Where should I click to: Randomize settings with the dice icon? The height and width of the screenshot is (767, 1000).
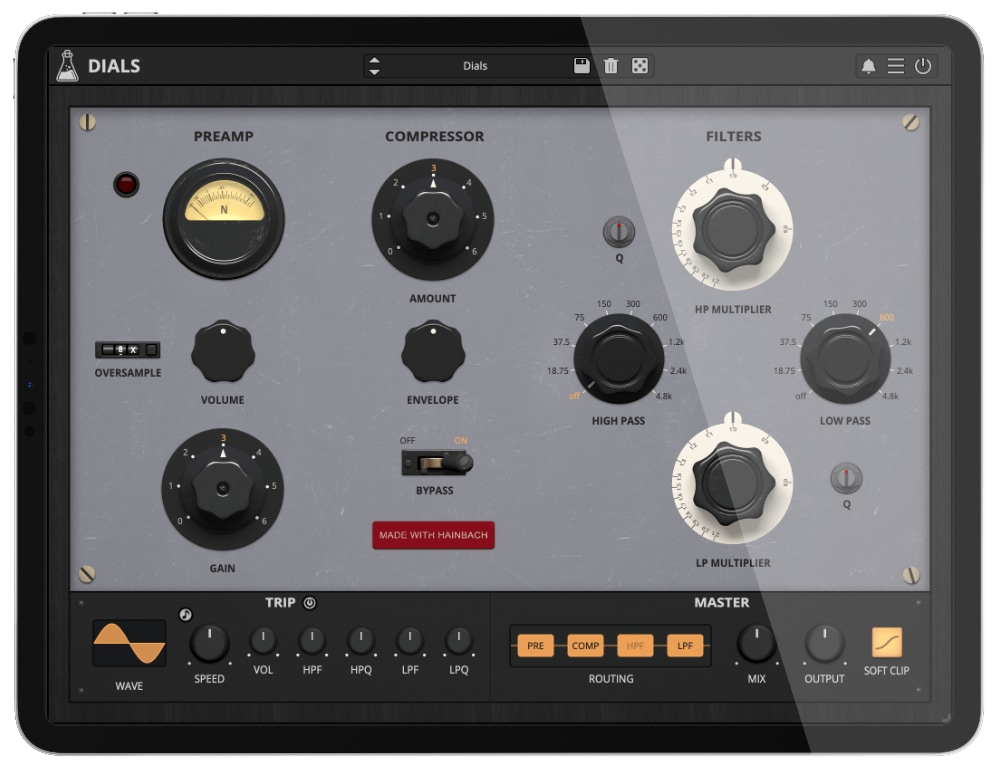tap(639, 66)
